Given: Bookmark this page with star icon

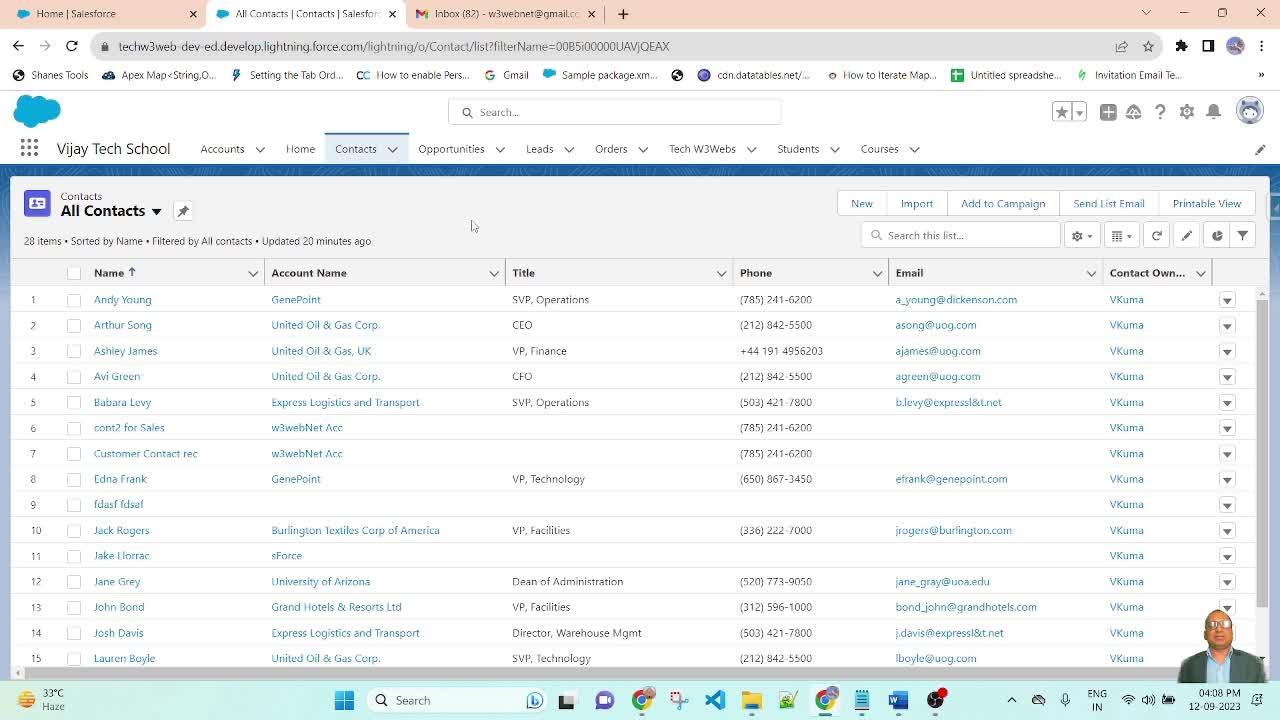Looking at the screenshot, I should point(1148,46).
